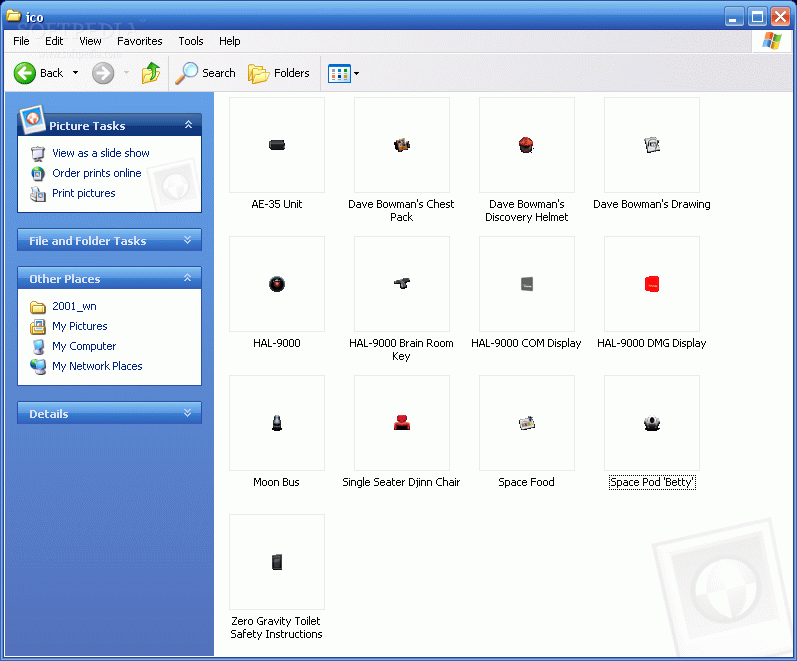Minimize the ico window

point(734,17)
